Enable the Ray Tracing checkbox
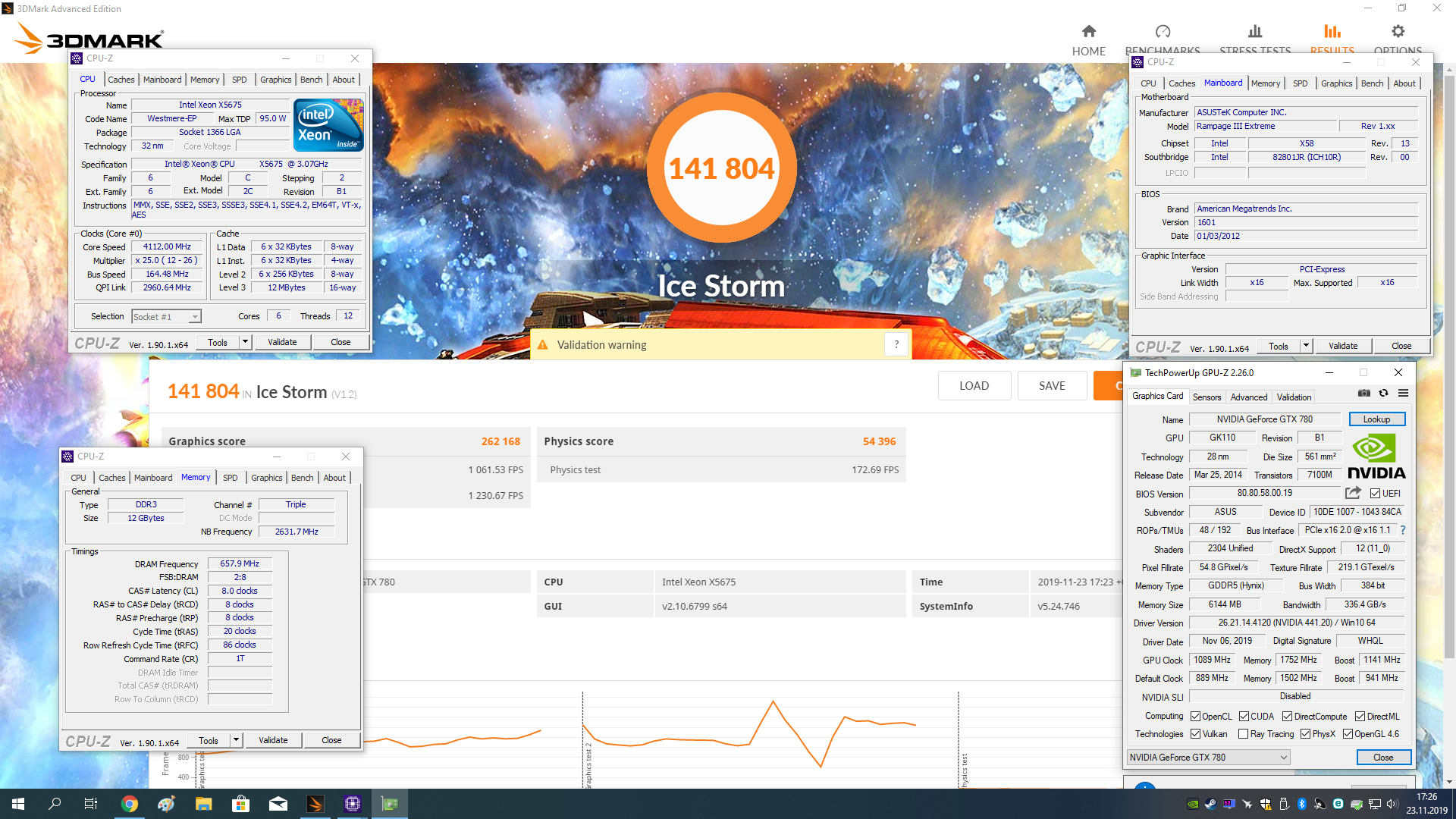The width and height of the screenshot is (1456, 819). tap(1243, 734)
